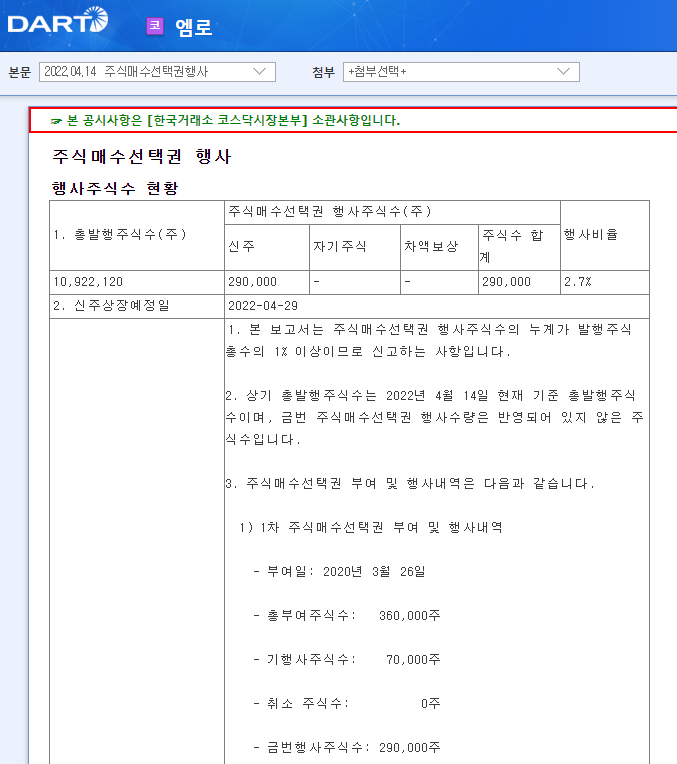Click the DART logo

pyautogui.click(x=58, y=20)
